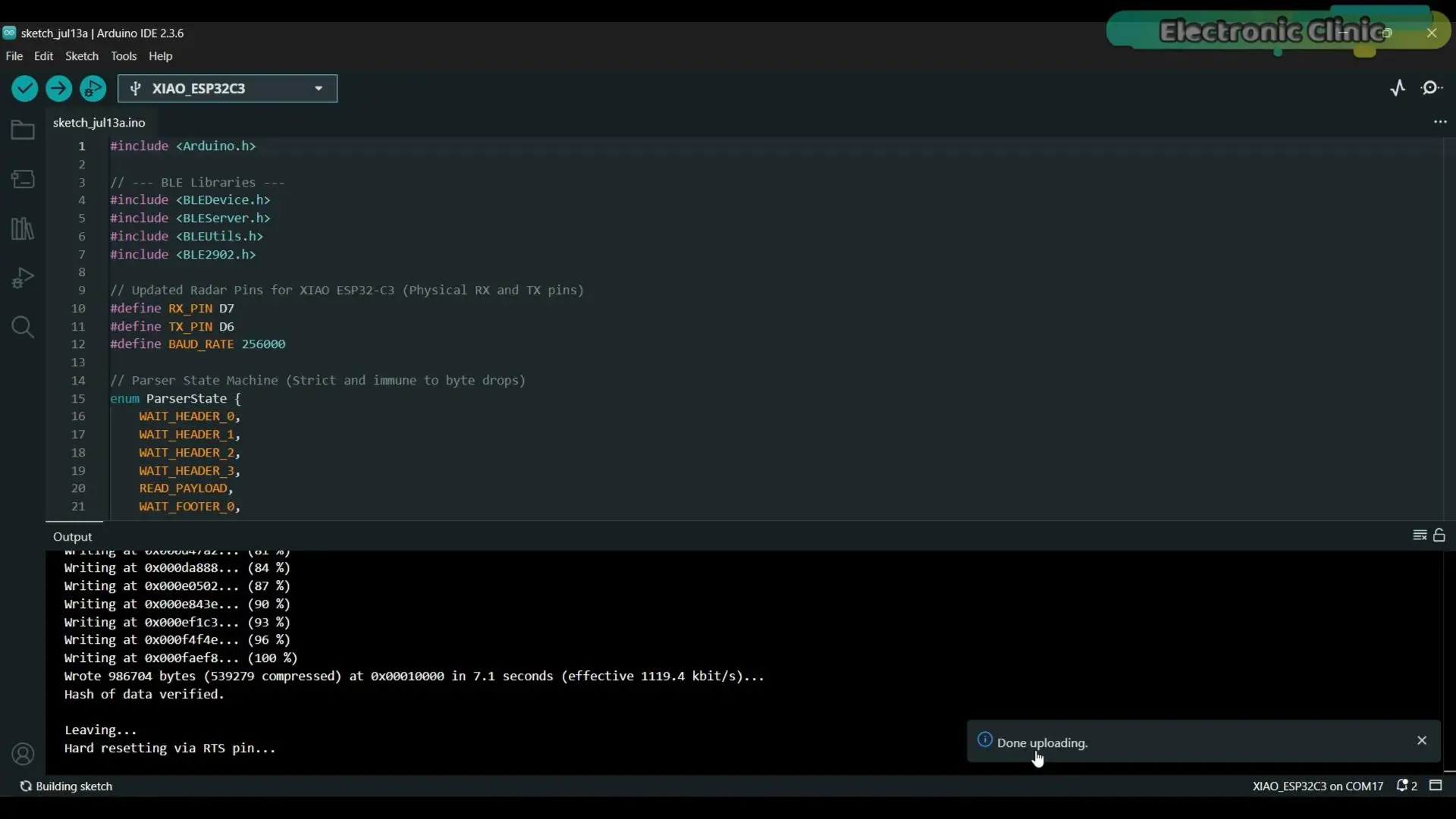Click the '#define RX_PIN D7' line
Screen dimensions: 1456x819
click(x=172, y=309)
